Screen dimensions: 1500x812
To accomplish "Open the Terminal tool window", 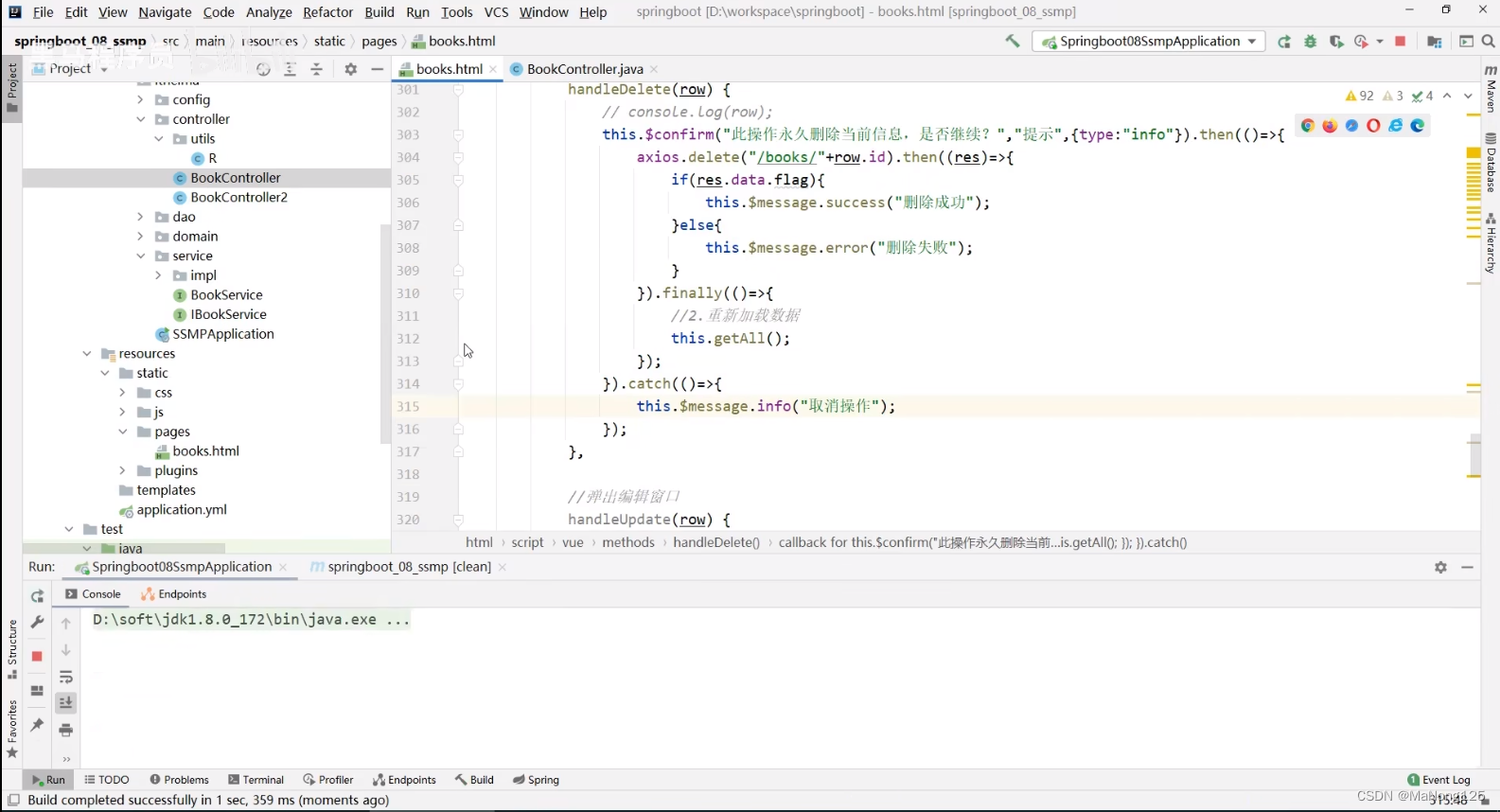I will pyautogui.click(x=256, y=780).
